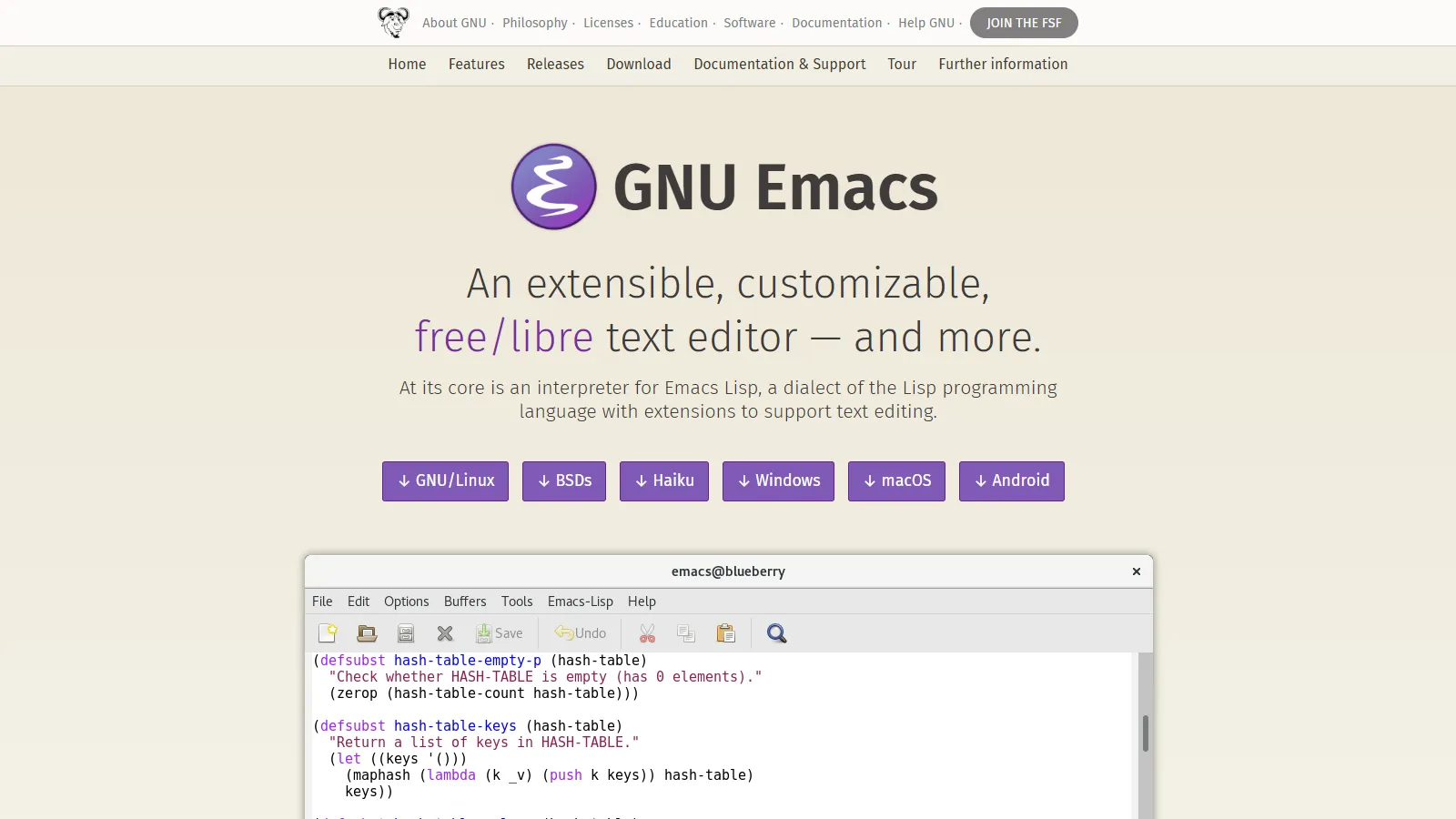Switch to the Features page tab
Screen dimensions: 1456x819
[476, 64]
